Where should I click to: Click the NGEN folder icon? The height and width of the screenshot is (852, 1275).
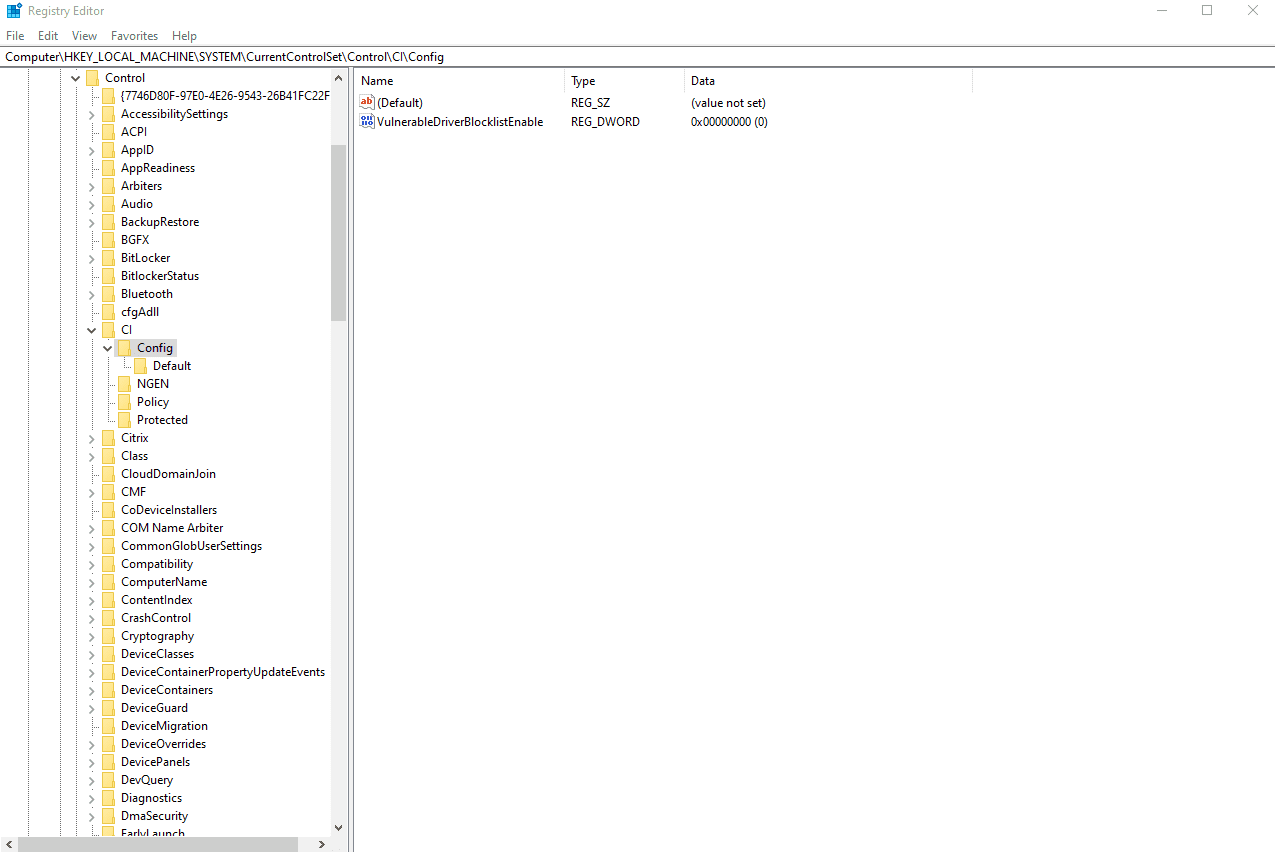pyautogui.click(x=124, y=383)
